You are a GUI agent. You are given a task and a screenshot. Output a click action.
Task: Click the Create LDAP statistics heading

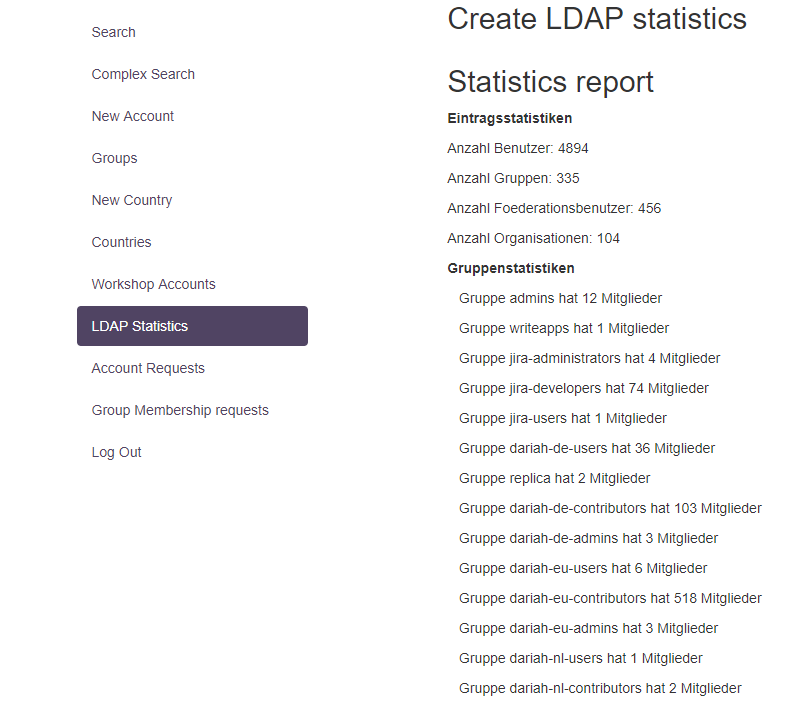[x=597, y=18]
